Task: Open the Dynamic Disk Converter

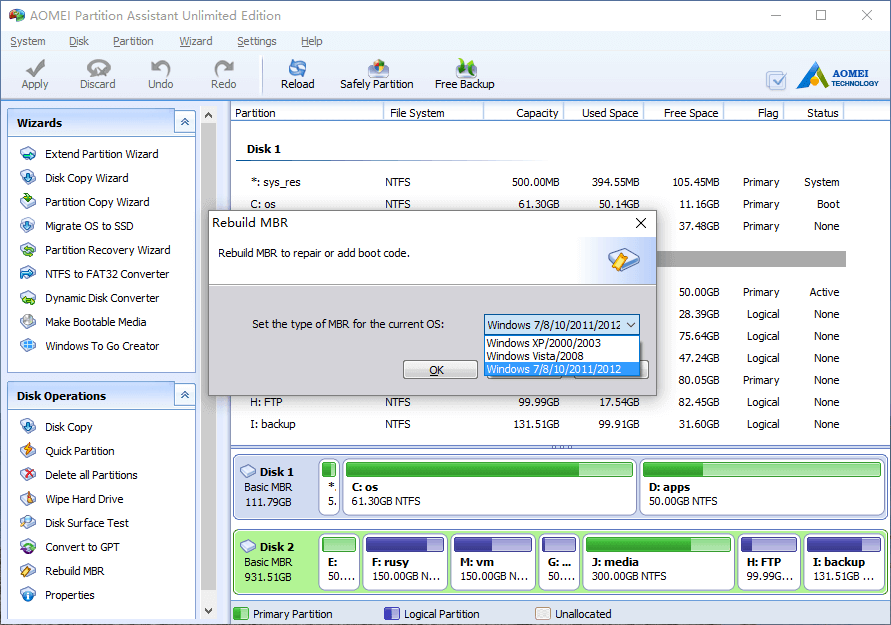Action: point(102,298)
